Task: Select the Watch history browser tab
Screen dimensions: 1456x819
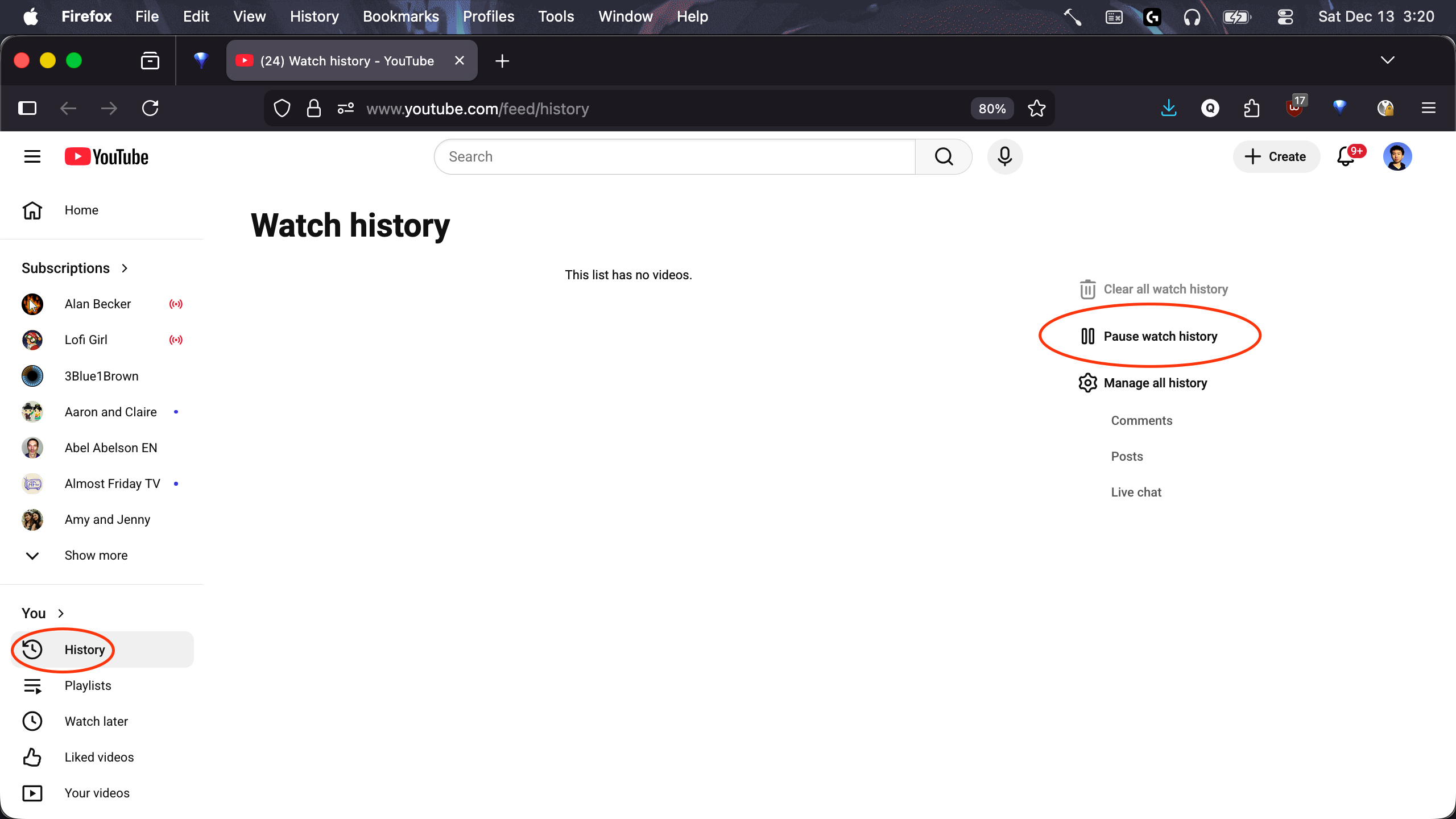Action: pyautogui.click(x=347, y=60)
